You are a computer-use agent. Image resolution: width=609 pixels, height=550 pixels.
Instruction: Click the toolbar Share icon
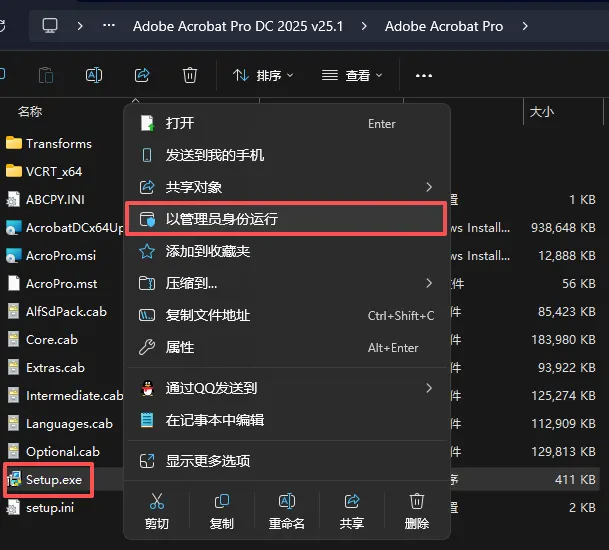click(142, 75)
